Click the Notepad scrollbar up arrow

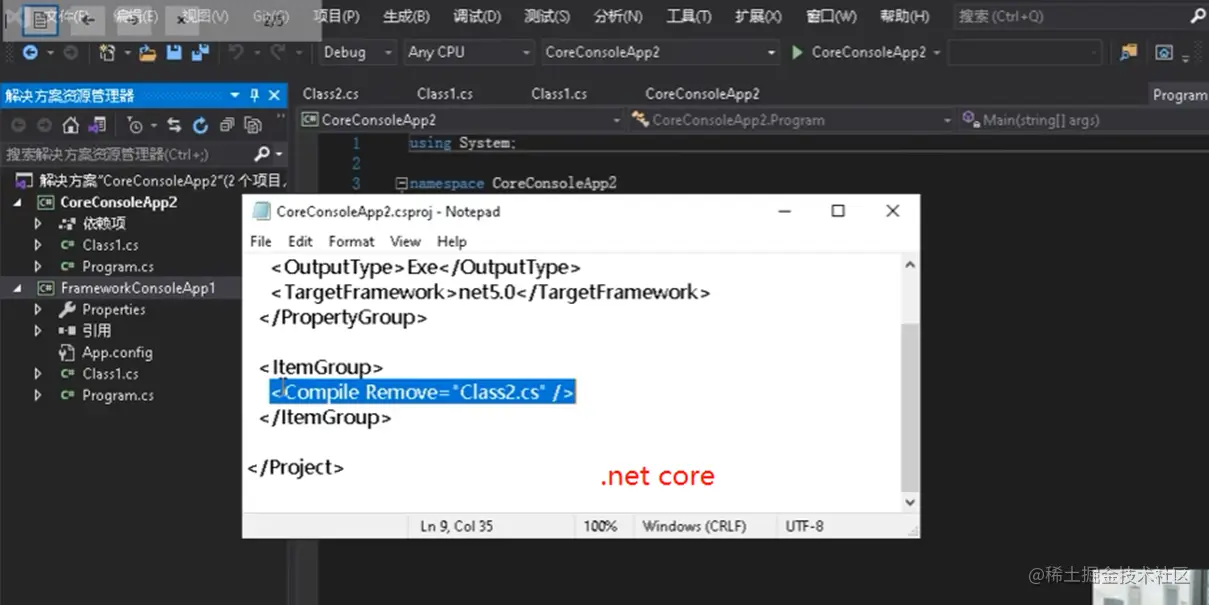(909, 266)
